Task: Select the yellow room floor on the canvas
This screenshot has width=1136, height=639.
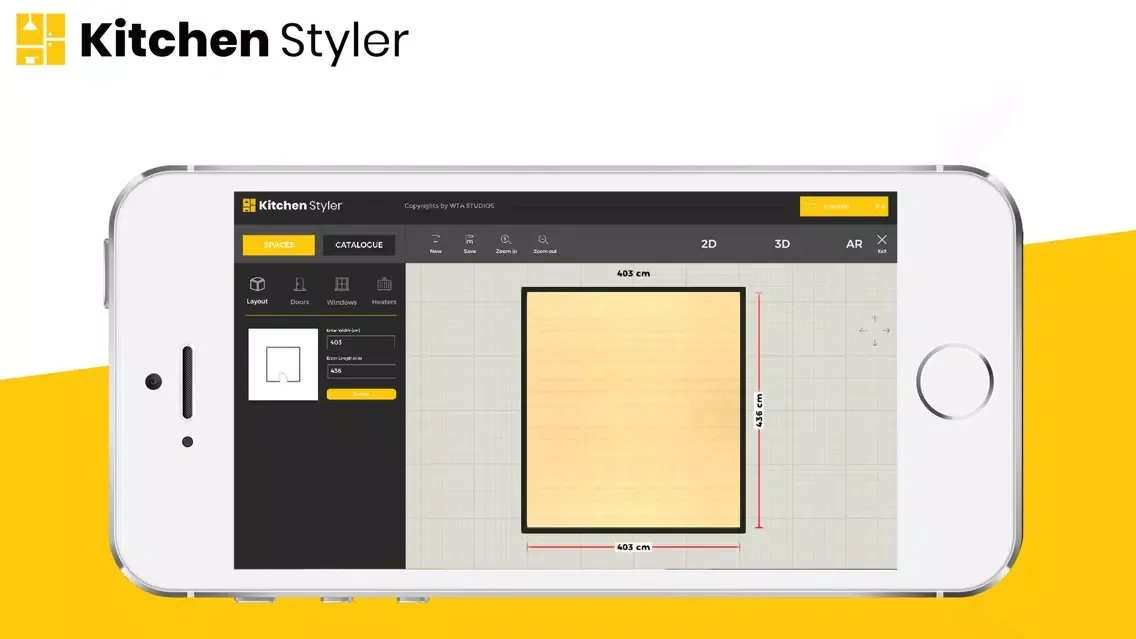Action: [633, 410]
